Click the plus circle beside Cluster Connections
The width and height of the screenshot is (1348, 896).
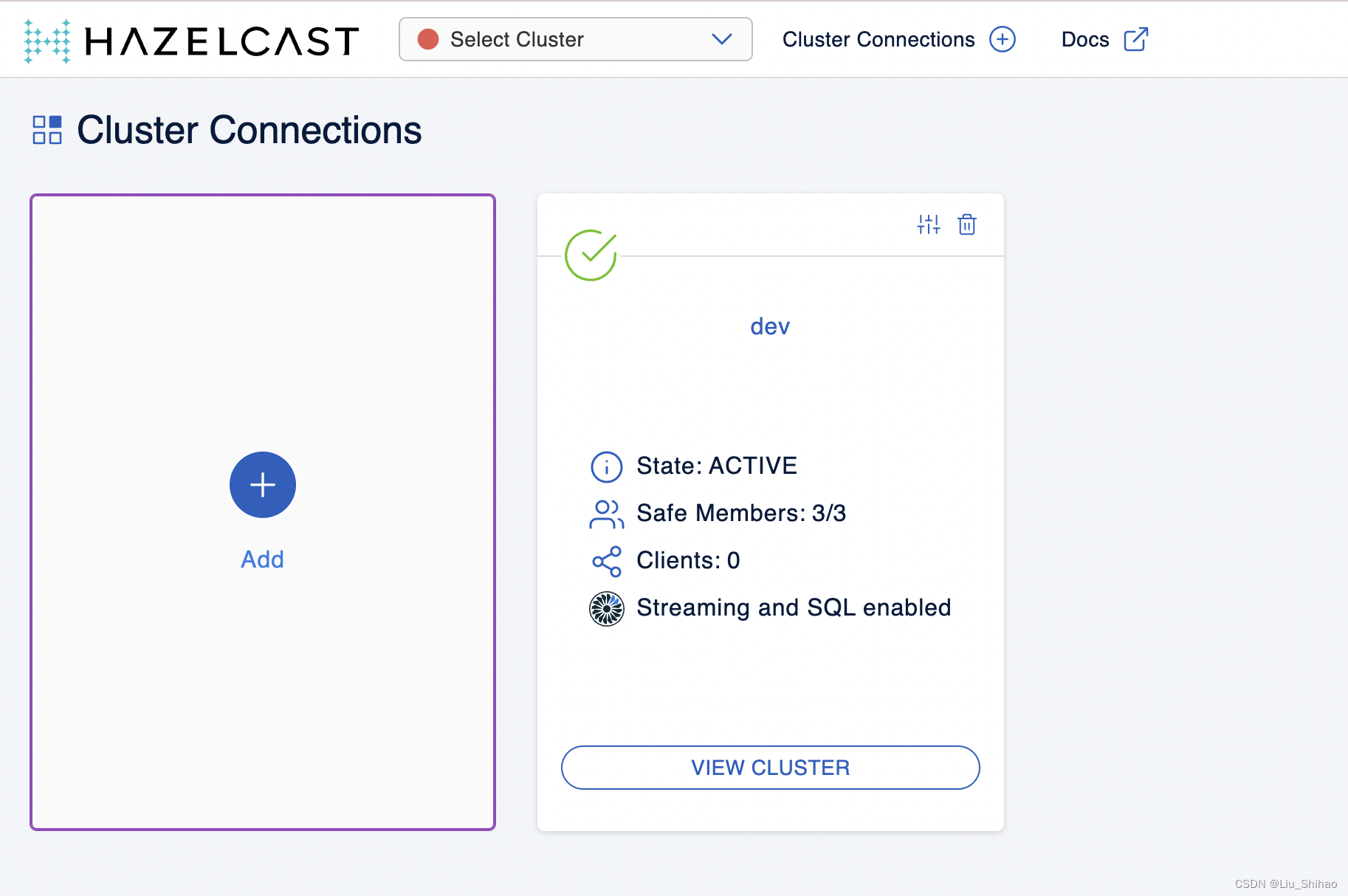coord(1003,39)
